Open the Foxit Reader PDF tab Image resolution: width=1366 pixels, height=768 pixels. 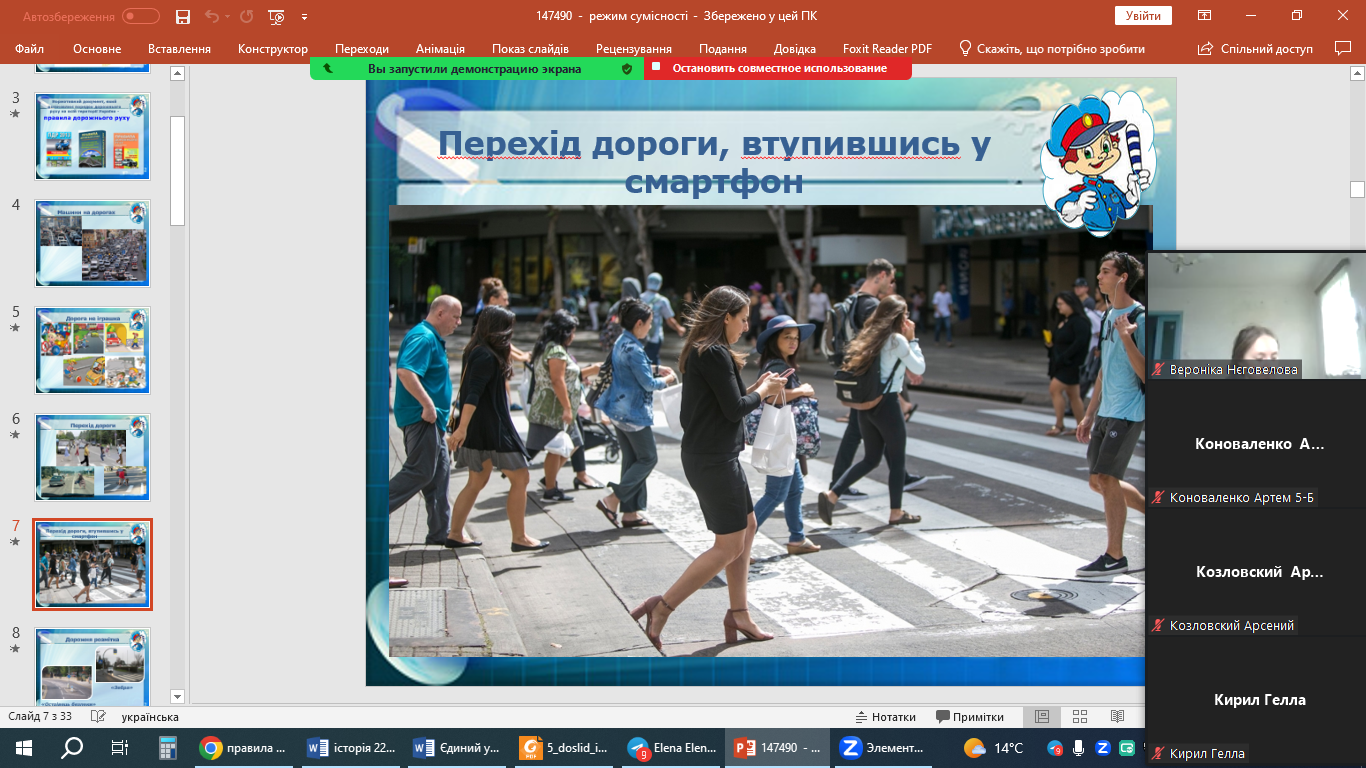point(888,49)
